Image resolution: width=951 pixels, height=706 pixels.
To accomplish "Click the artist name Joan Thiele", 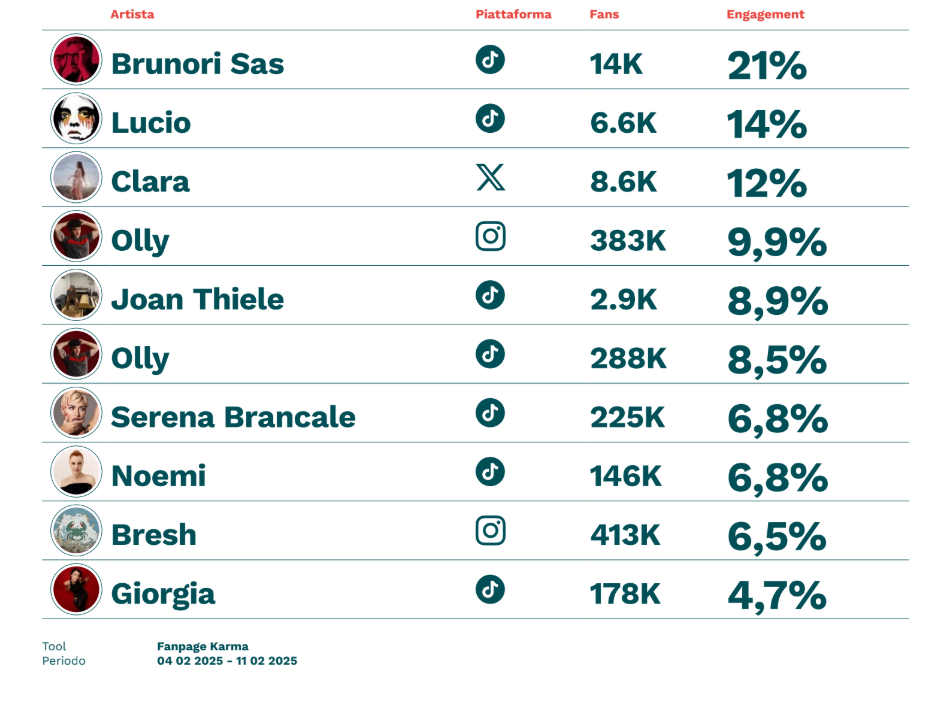I will [197, 299].
